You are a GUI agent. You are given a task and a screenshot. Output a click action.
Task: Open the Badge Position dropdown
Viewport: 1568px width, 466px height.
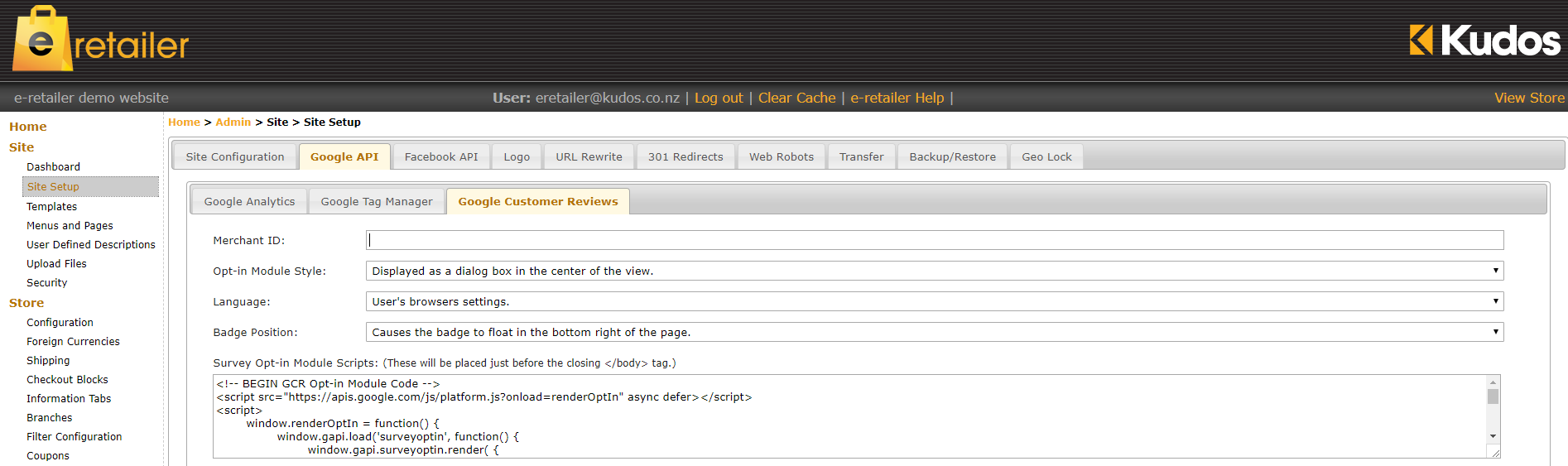[934, 332]
